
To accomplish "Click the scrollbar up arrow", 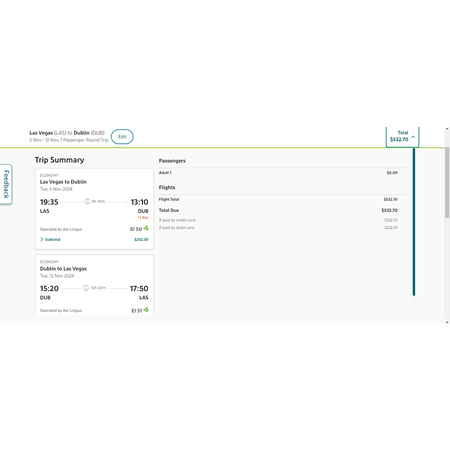I will coord(447,129).
